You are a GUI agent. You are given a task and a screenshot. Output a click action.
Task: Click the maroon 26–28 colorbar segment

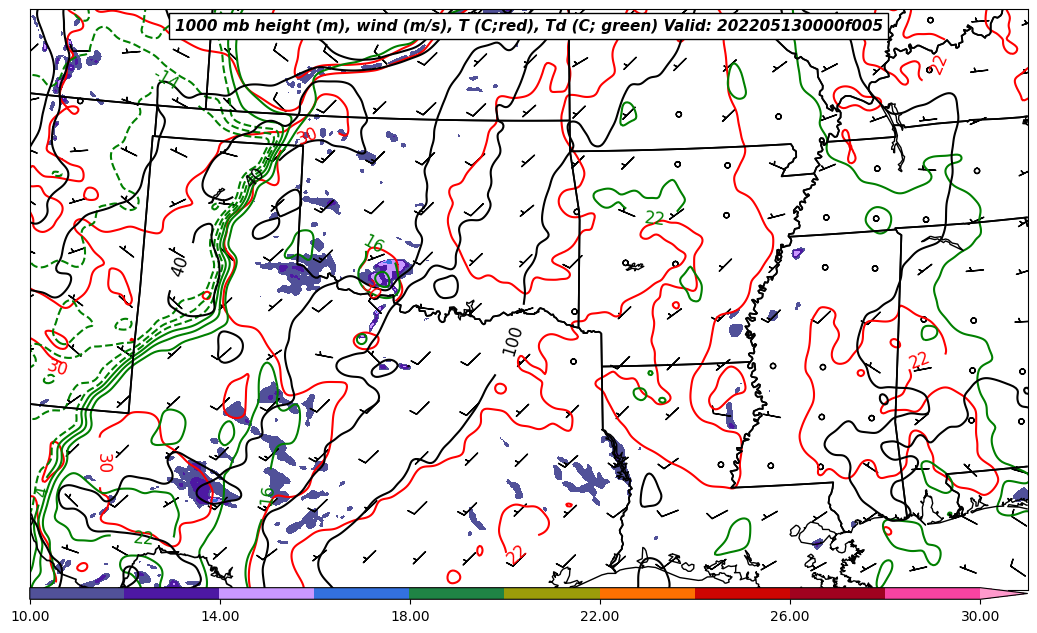pyautogui.click(x=837, y=593)
